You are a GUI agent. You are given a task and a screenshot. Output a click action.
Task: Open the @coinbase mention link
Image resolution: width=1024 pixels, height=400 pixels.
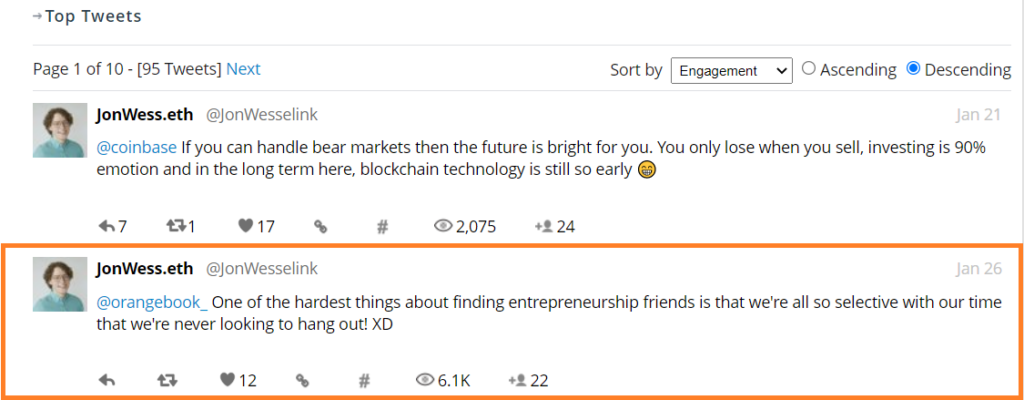[x=130, y=147]
